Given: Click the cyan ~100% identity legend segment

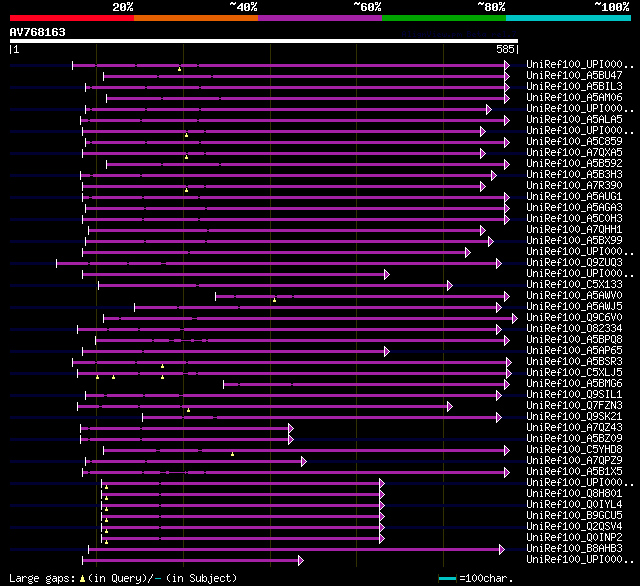Looking at the screenshot, I should point(569,18).
